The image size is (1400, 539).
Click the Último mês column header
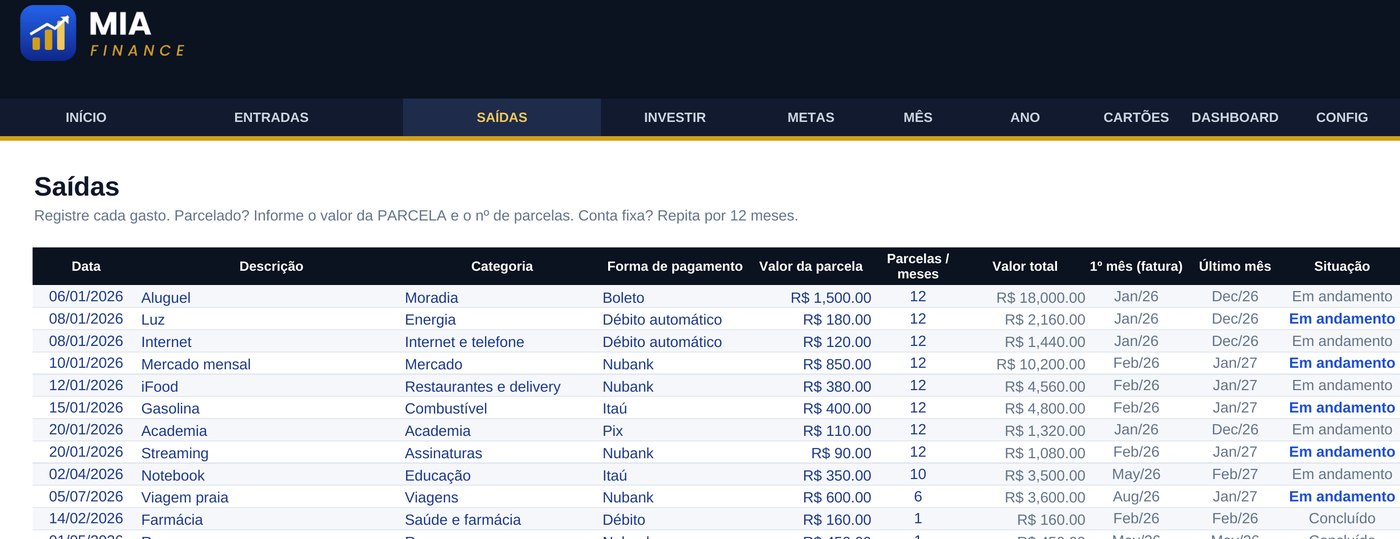point(1235,266)
